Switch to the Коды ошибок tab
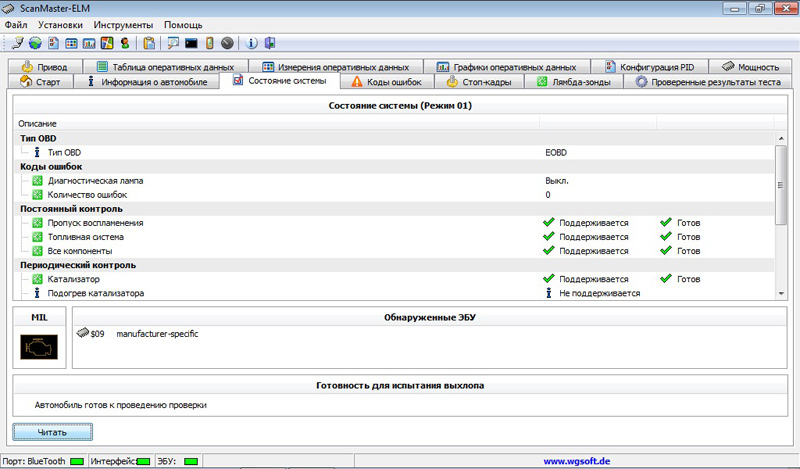 (387, 82)
